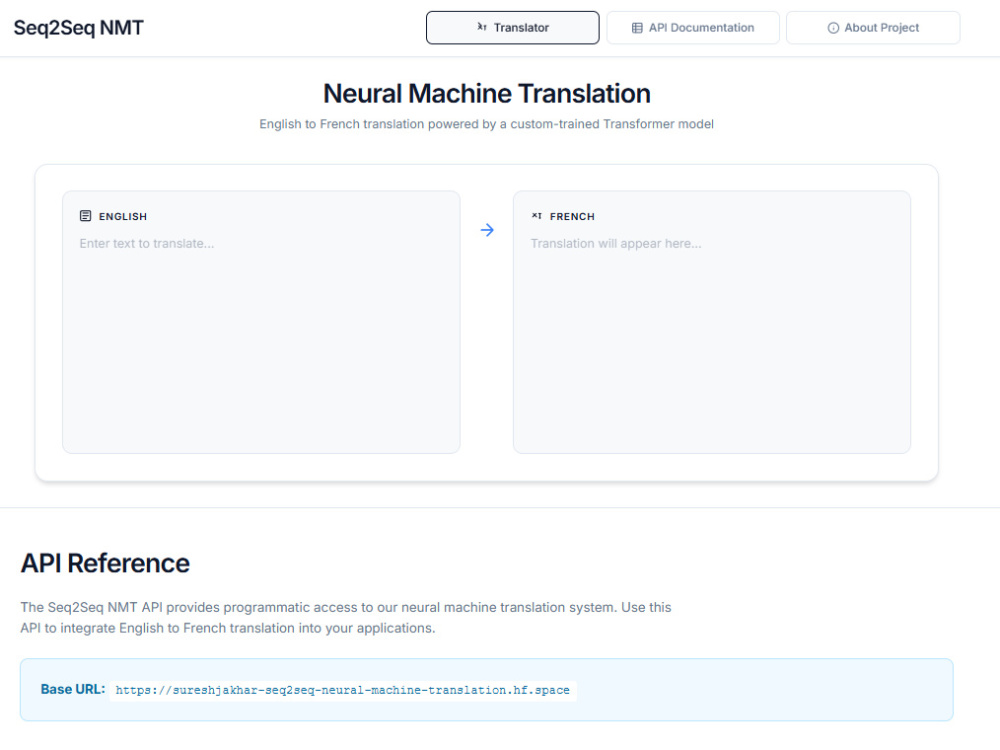
Task: Click the Neural Machine Translation heading
Action: 487,94
